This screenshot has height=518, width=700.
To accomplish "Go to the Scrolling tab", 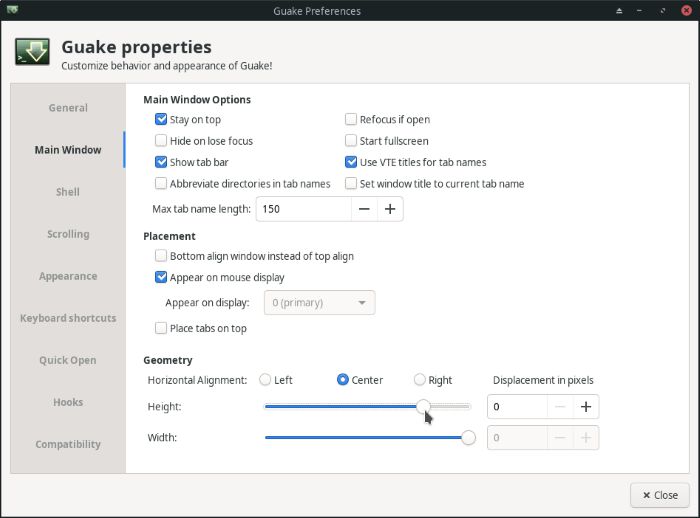I will coord(68,234).
